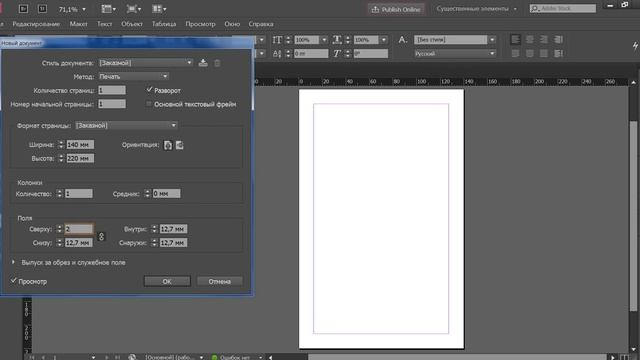Click the Количество страниц field

pyautogui.click(x=112, y=90)
